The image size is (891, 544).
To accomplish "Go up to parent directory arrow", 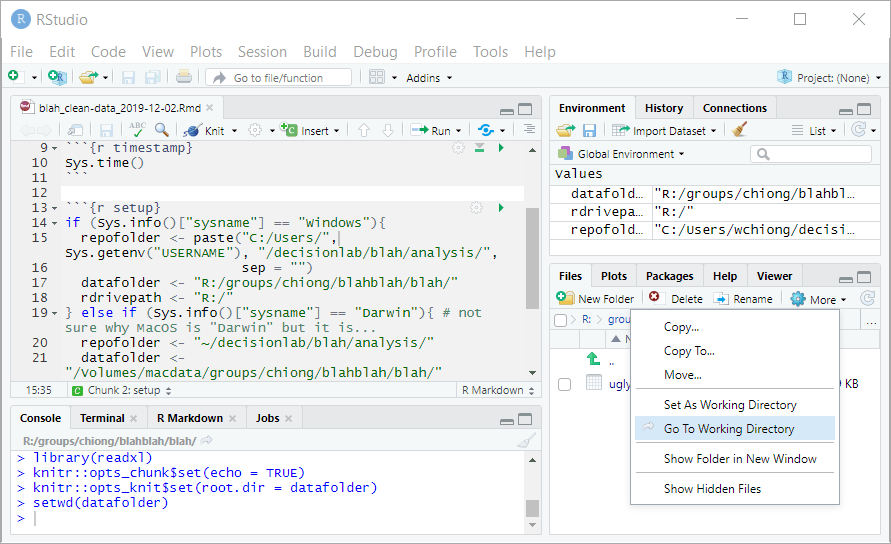I will [593, 359].
